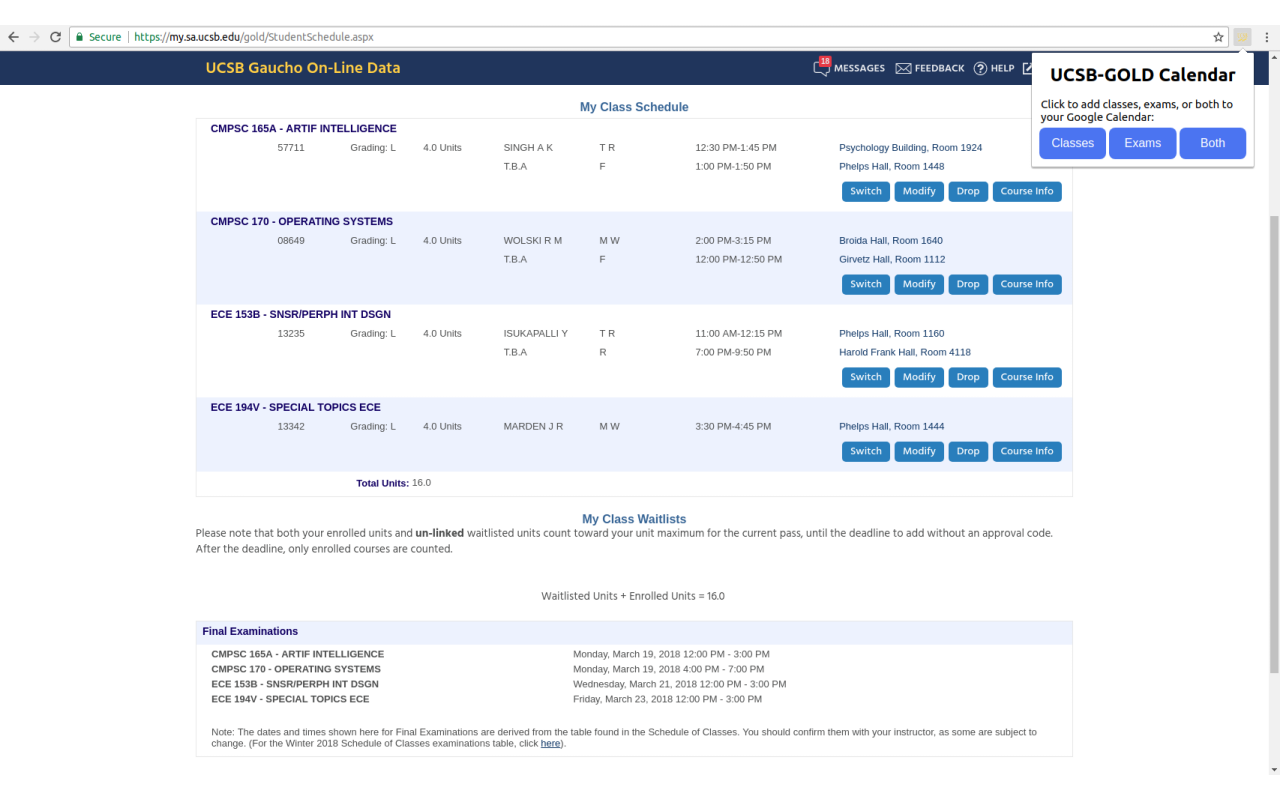1280x800 pixels.
Task: Click instructor name SINGH A K
Action: click(x=528, y=148)
